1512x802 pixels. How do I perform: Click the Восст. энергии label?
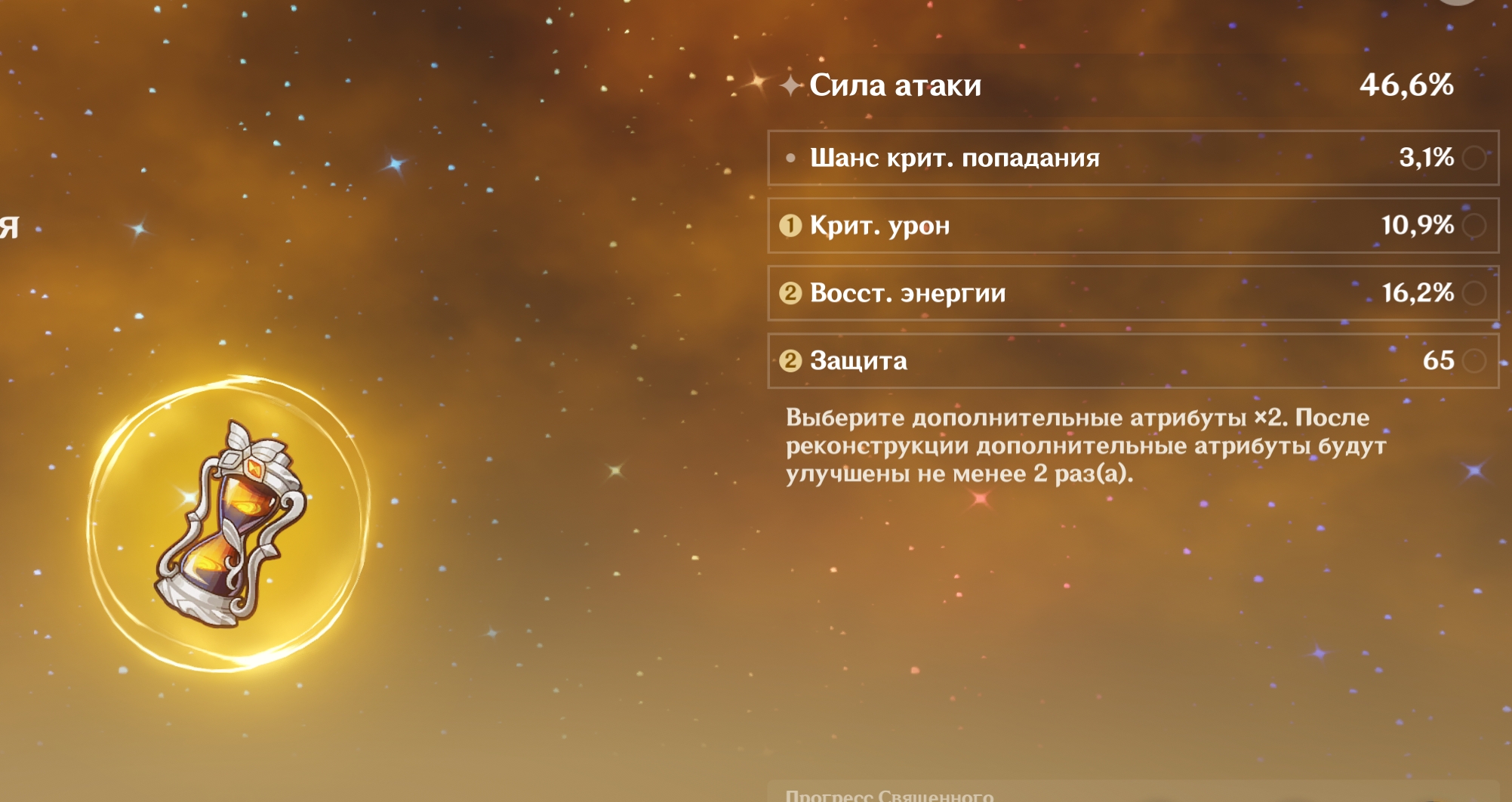[907, 293]
